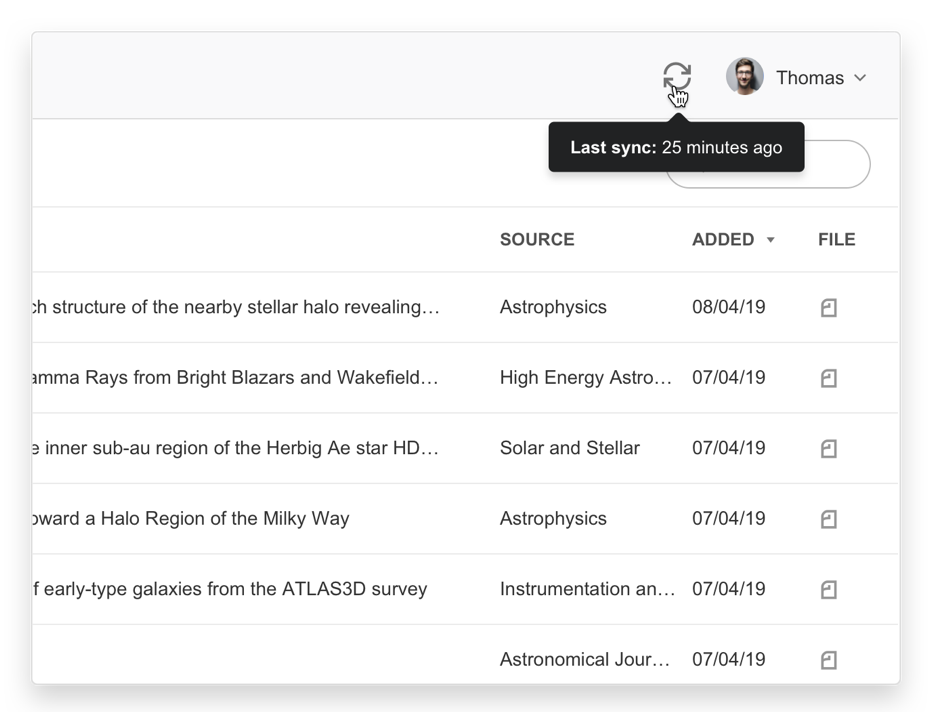The width and height of the screenshot is (932, 712).
Task: Click Thomas's profile avatar
Action: click(x=744, y=77)
